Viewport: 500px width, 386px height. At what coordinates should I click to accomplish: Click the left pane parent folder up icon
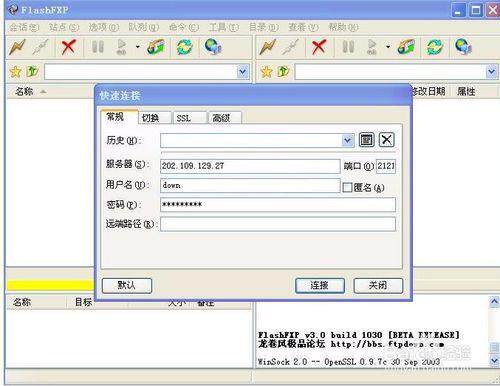point(32,71)
